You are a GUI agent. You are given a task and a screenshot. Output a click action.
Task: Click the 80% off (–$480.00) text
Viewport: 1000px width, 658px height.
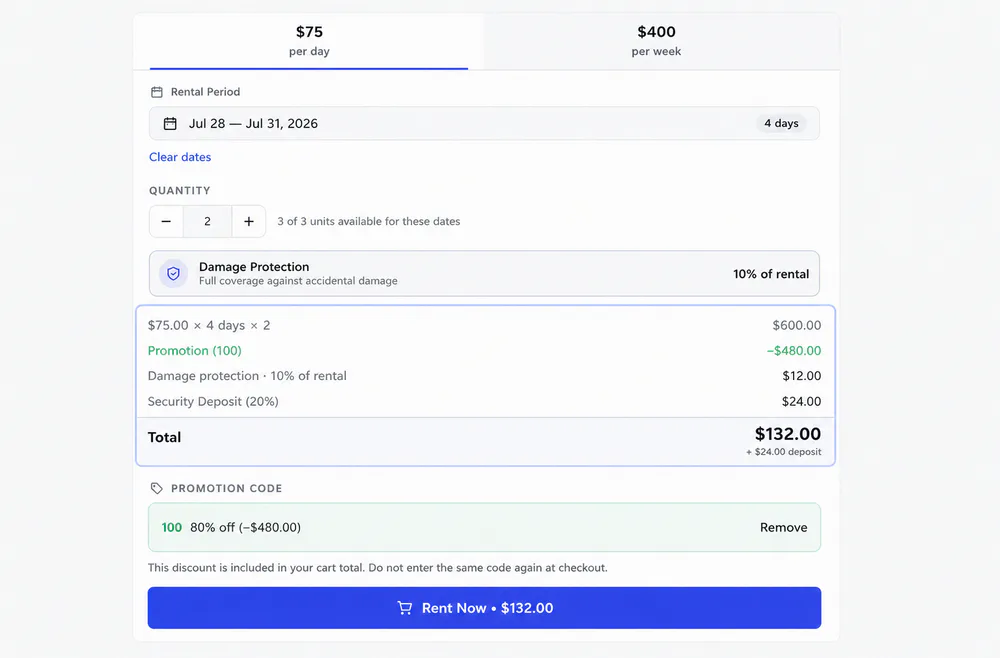pyautogui.click(x=246, y=527)
